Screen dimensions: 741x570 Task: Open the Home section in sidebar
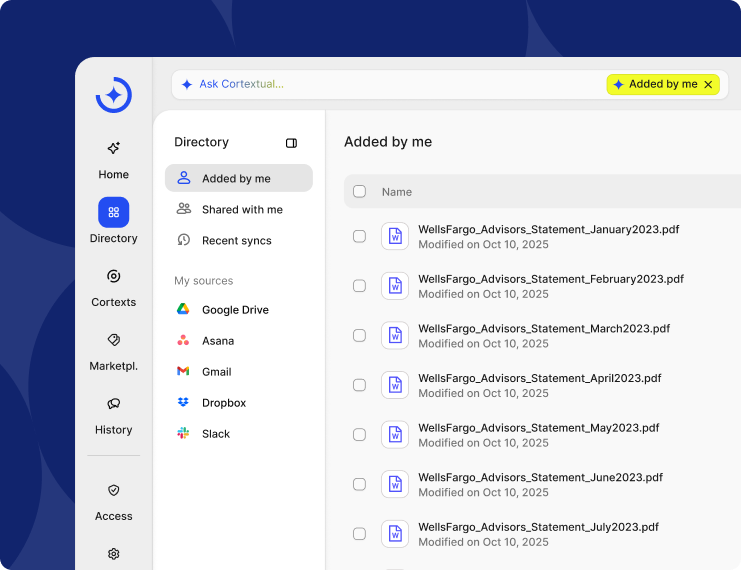(x=113, y=148)
